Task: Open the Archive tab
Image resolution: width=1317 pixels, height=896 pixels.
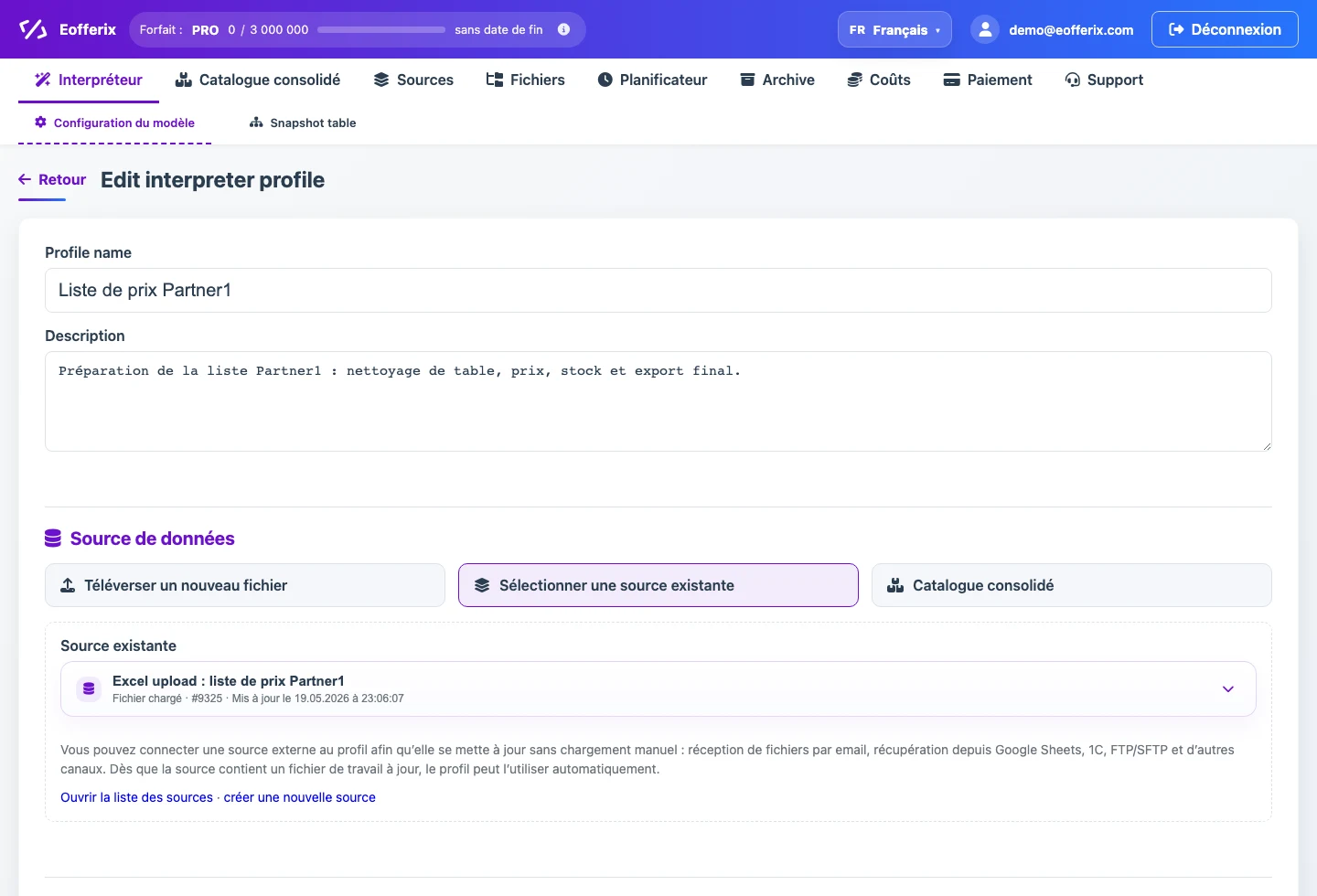Action: click(x=777, y=80)
